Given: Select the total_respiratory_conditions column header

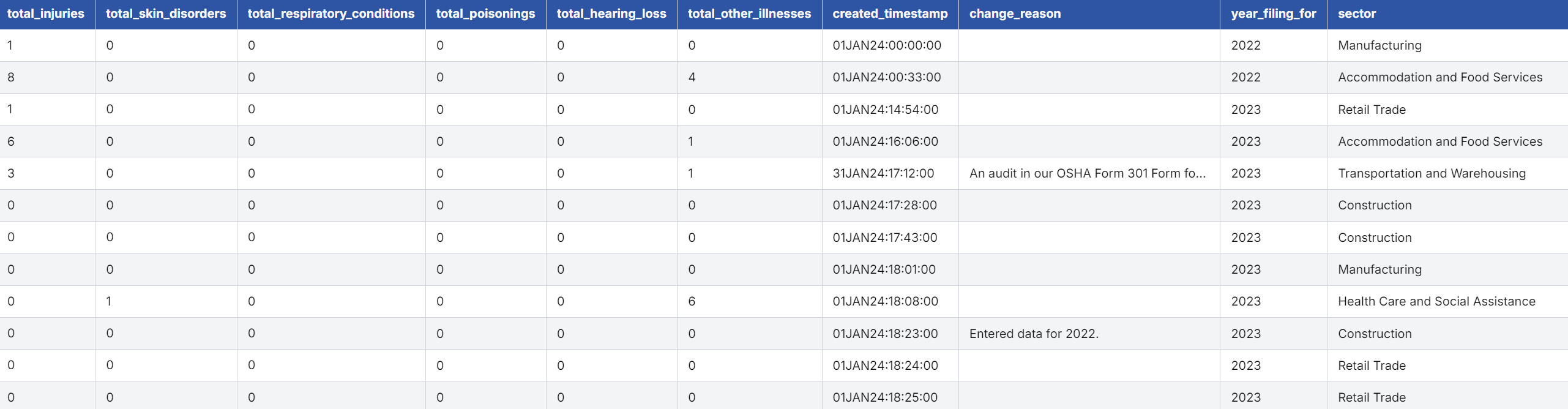Looking at the screenshot, I should click(x=330, y=13).
